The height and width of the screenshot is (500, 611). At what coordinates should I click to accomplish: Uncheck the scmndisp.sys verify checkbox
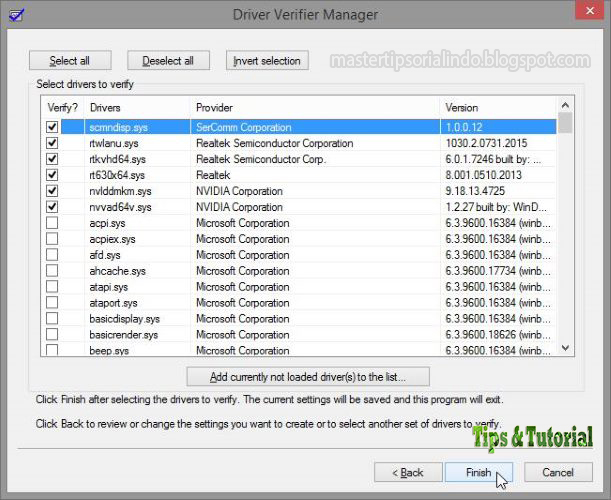pyautogui.click(x=52, y=127)
